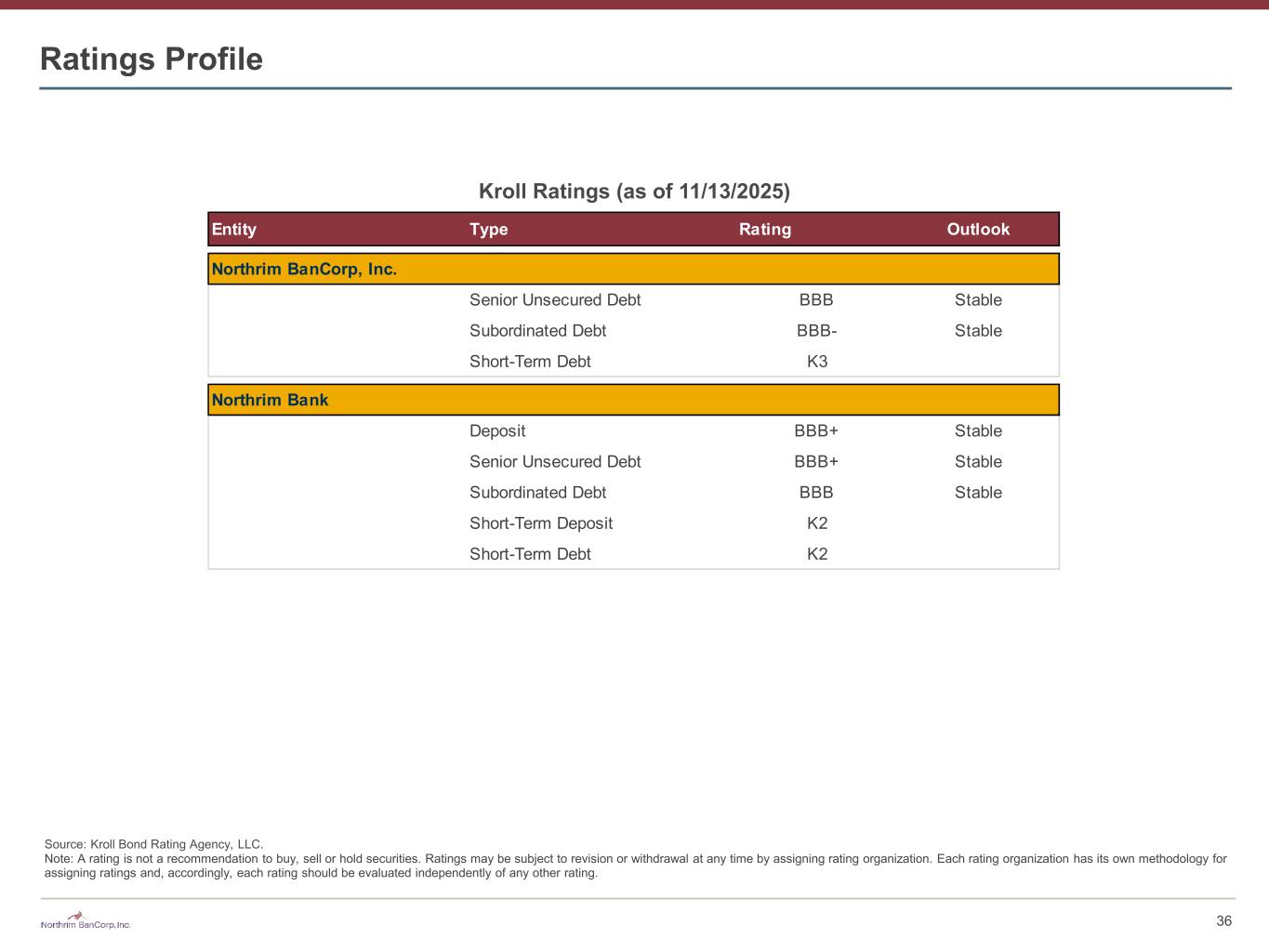Click the Northrim BanCorp logo in footer
Screen dimensions: 1269x952
coord(86,920)
